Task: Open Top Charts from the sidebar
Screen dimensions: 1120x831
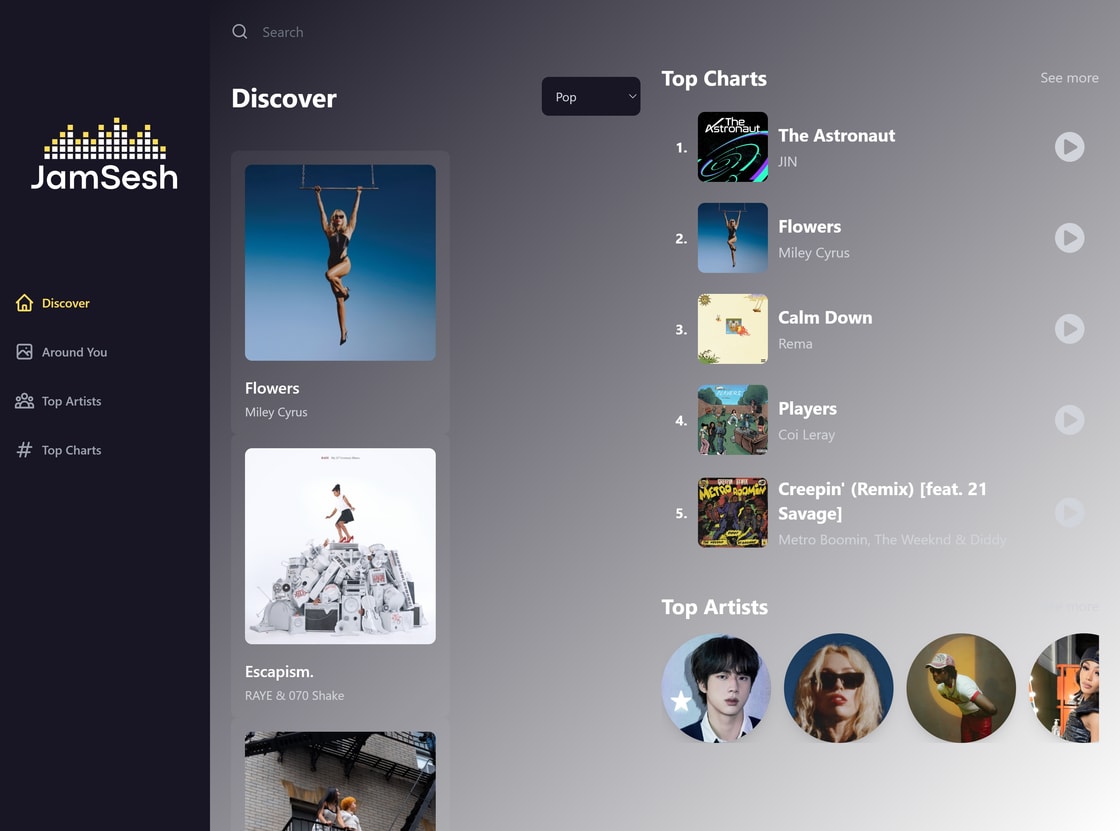Action: tap(71, 450)
